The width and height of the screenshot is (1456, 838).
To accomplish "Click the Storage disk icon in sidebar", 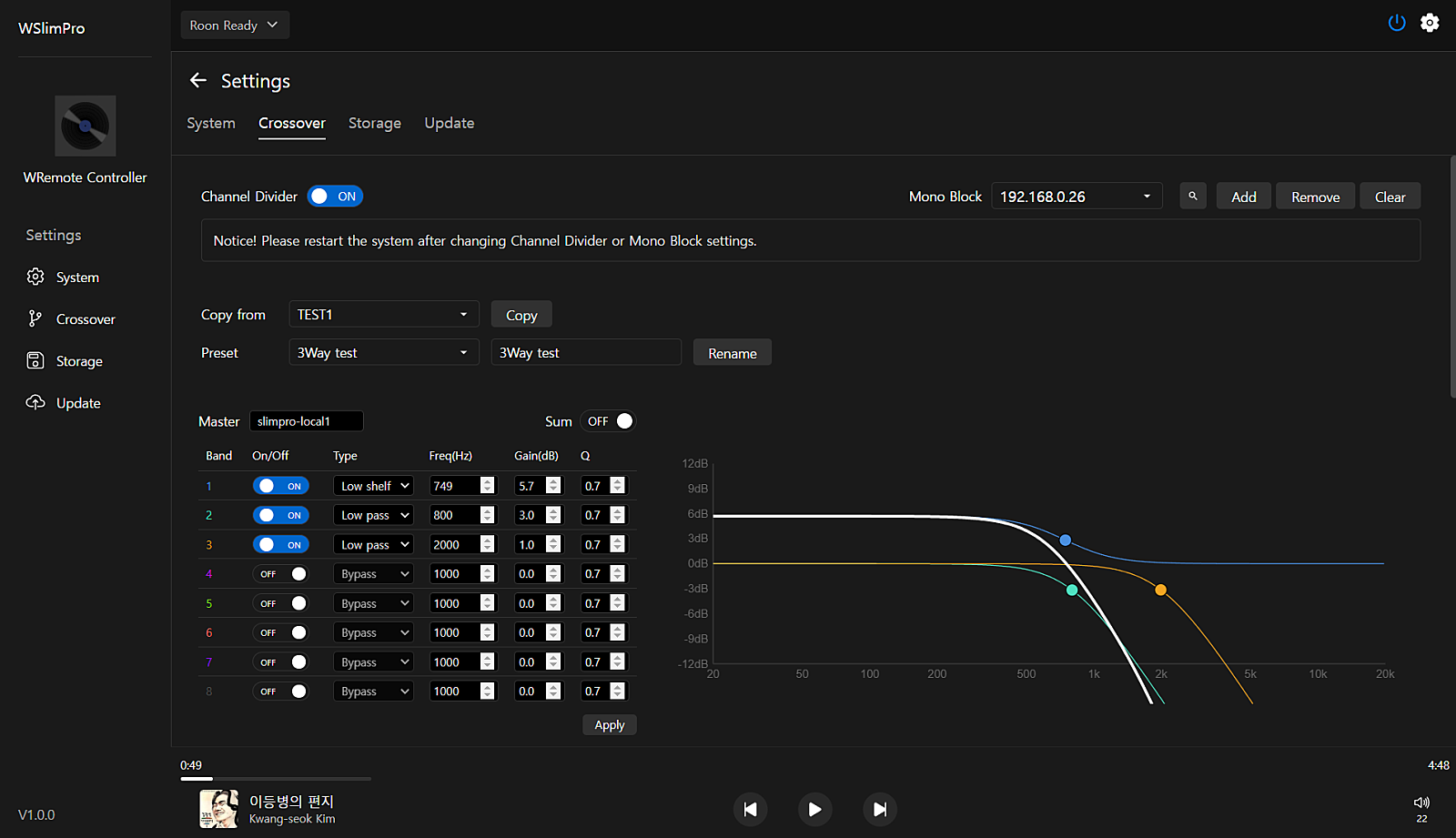I will 35,360.
